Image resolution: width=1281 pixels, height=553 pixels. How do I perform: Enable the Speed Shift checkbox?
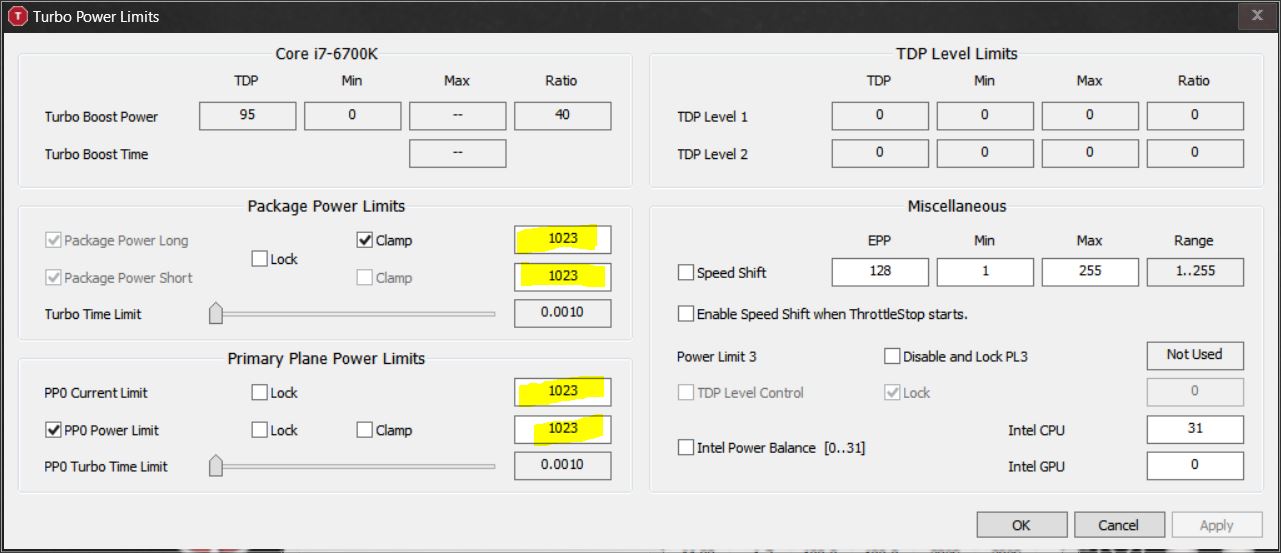click(686, 272)
